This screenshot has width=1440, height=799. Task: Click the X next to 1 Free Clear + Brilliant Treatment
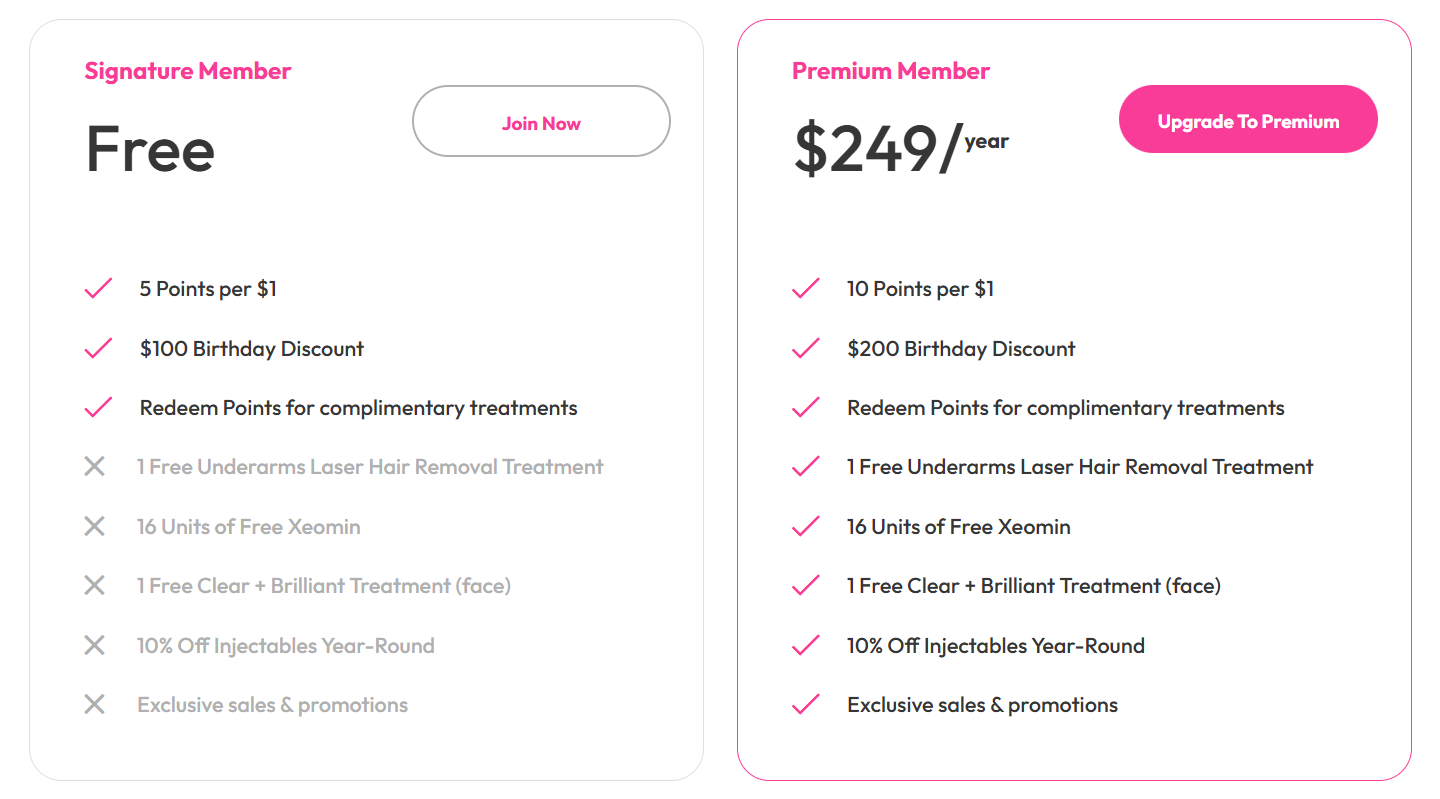pos(95,585)
